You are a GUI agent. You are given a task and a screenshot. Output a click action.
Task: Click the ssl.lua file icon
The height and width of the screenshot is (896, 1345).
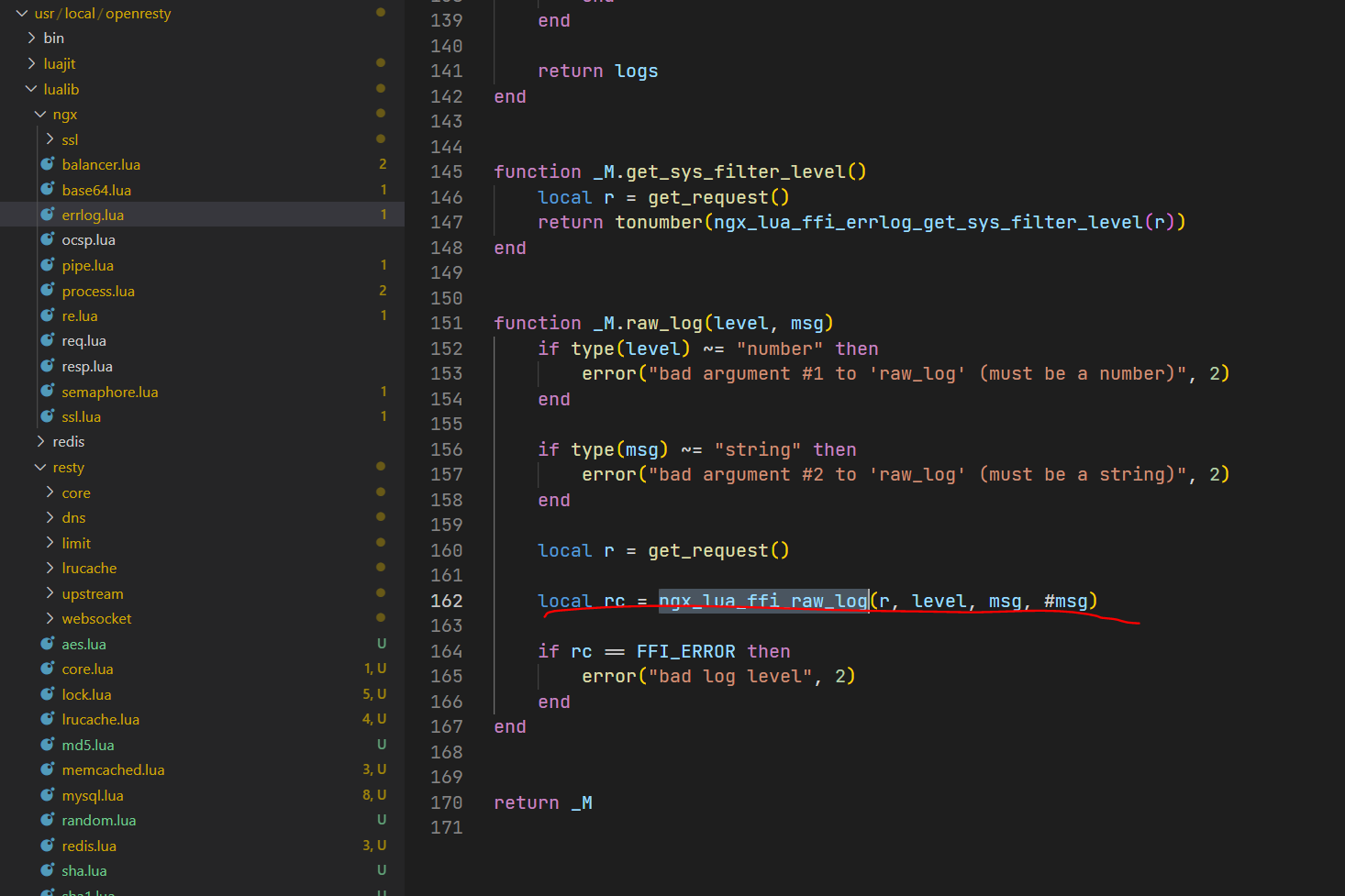[48, 416]
